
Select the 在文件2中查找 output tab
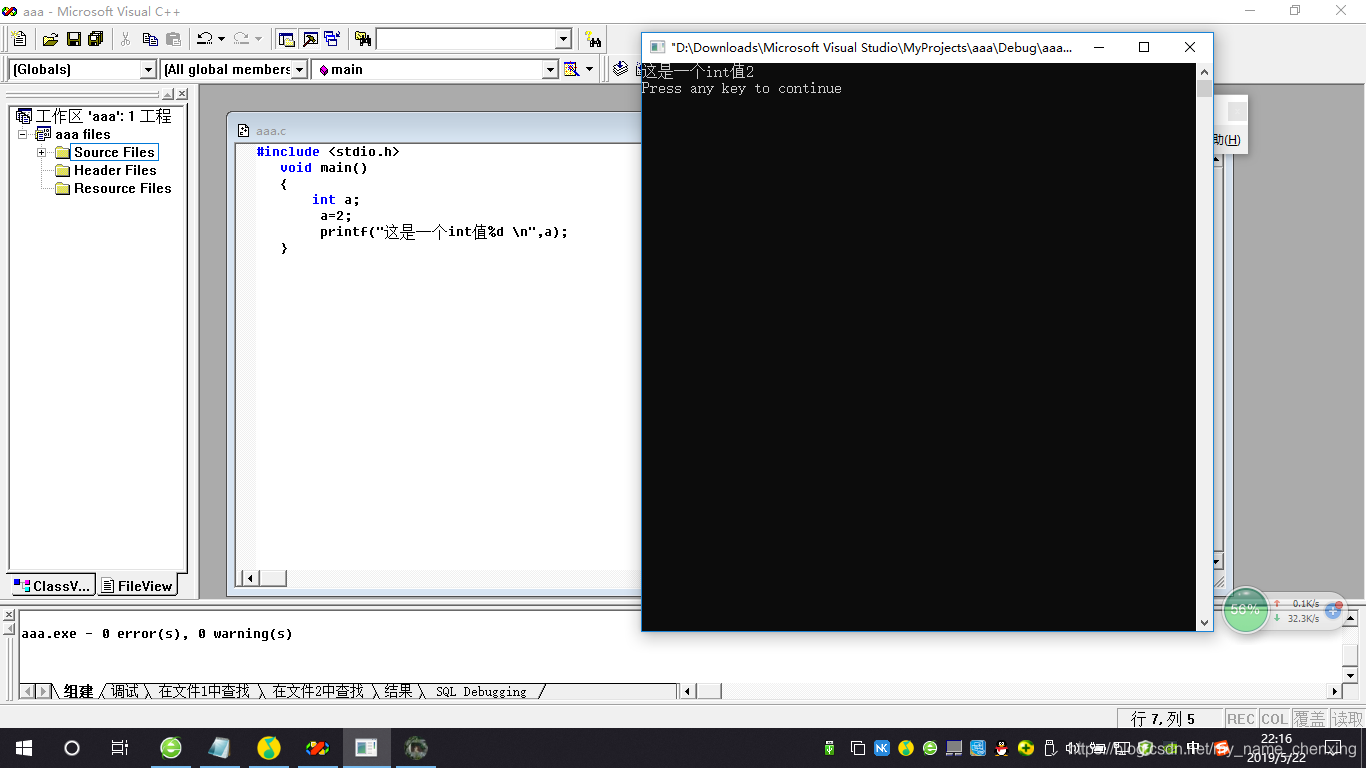318,691
